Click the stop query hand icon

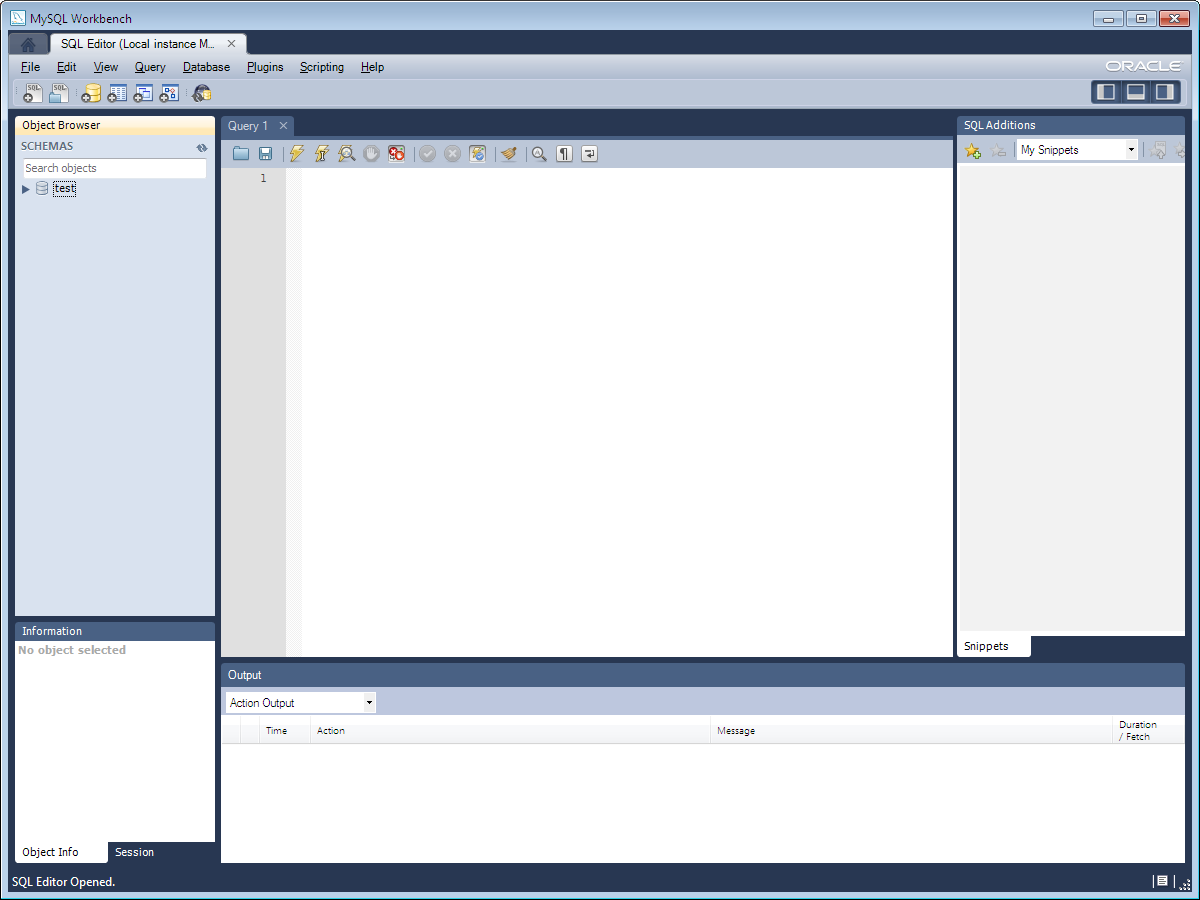pos(372,154)
